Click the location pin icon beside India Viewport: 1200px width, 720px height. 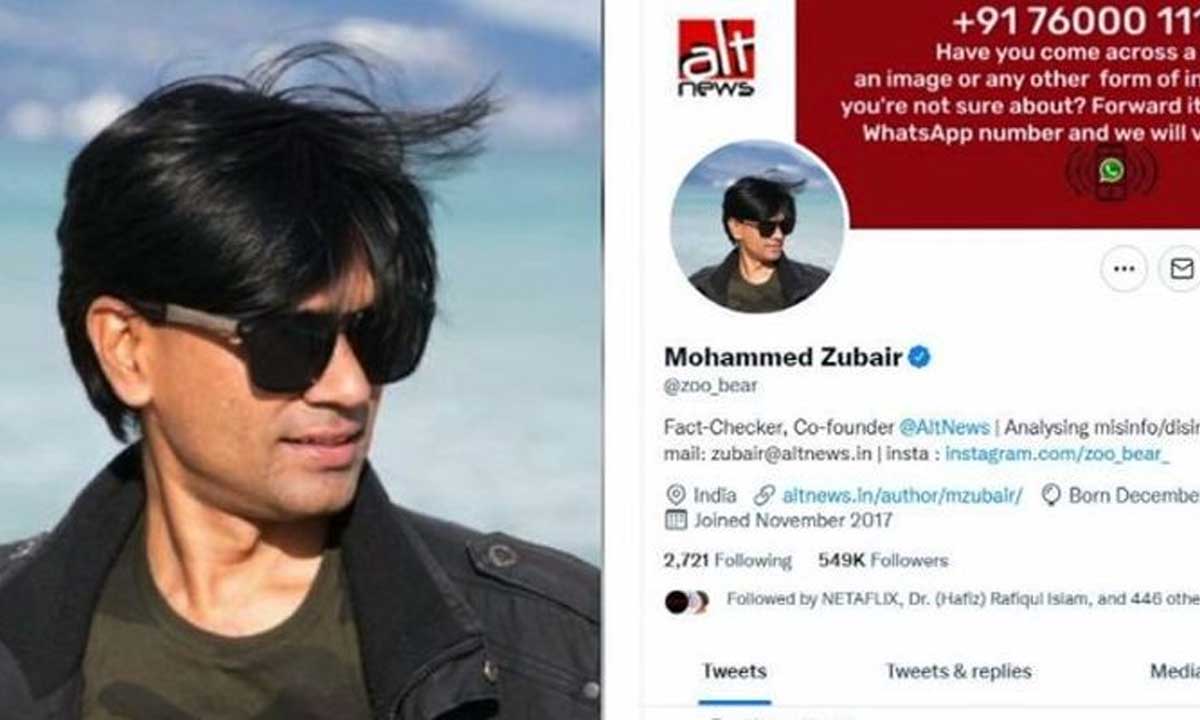coord(676,495)
